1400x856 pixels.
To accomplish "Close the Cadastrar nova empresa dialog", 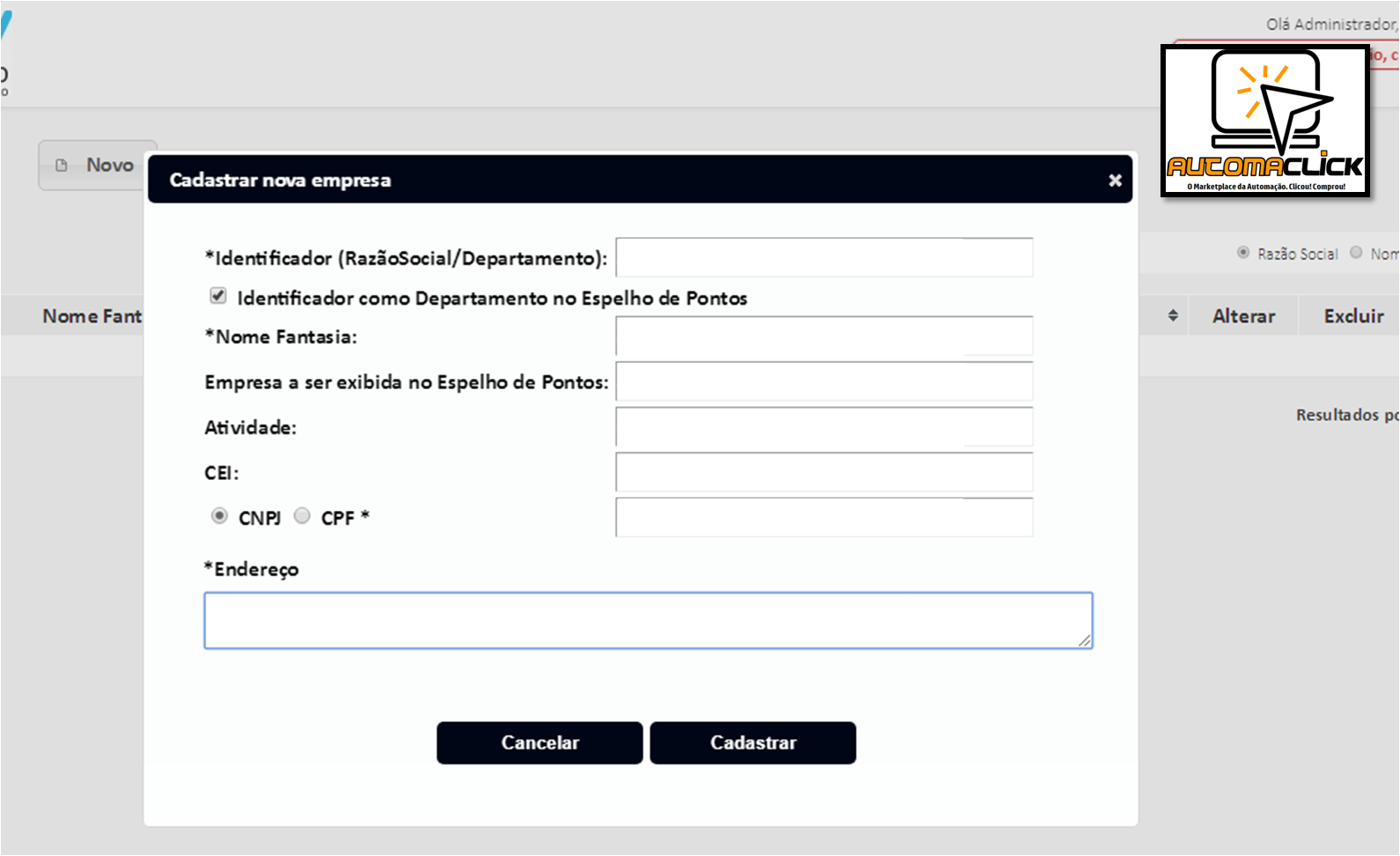I will coord(1115,180).
